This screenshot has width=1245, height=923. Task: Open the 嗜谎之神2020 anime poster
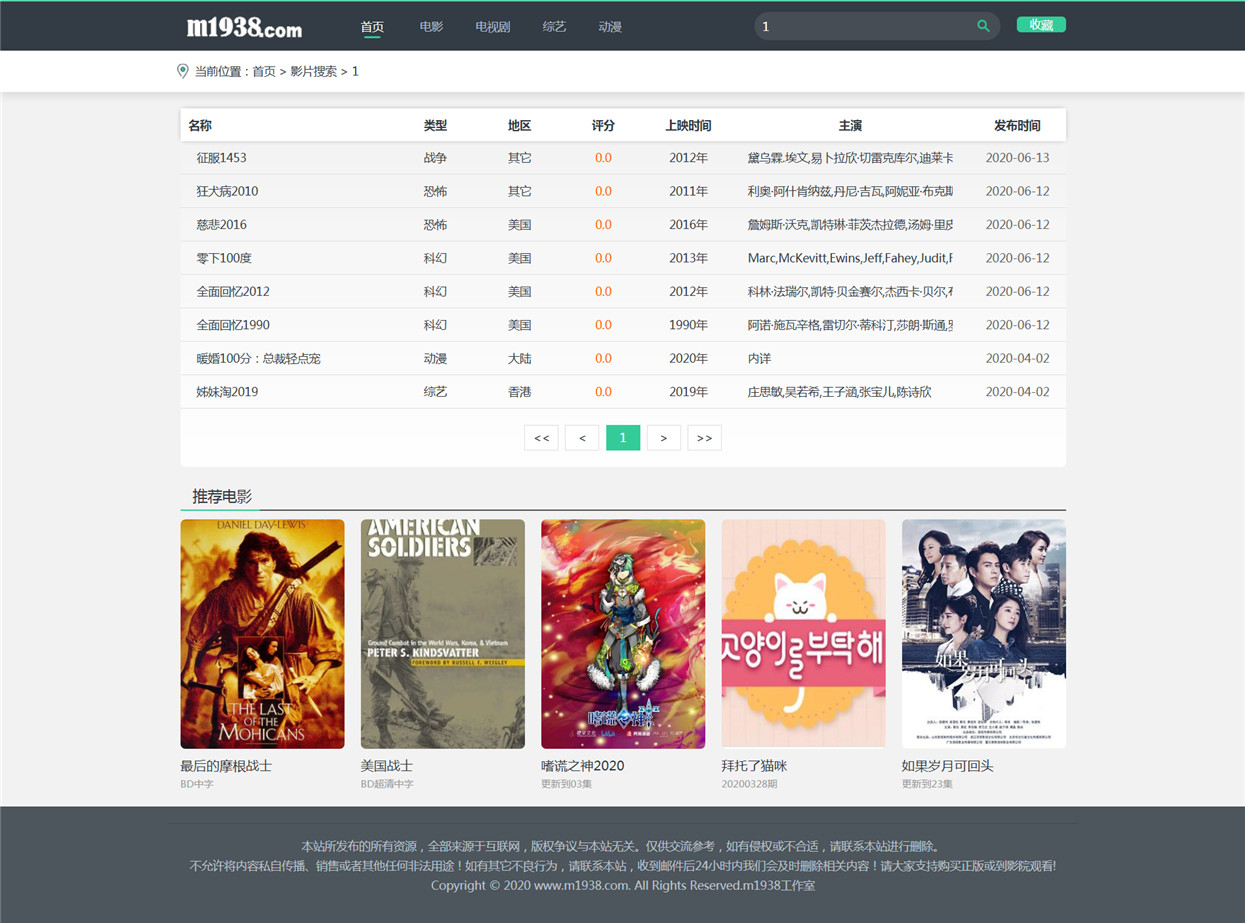(x=623, y=634)
